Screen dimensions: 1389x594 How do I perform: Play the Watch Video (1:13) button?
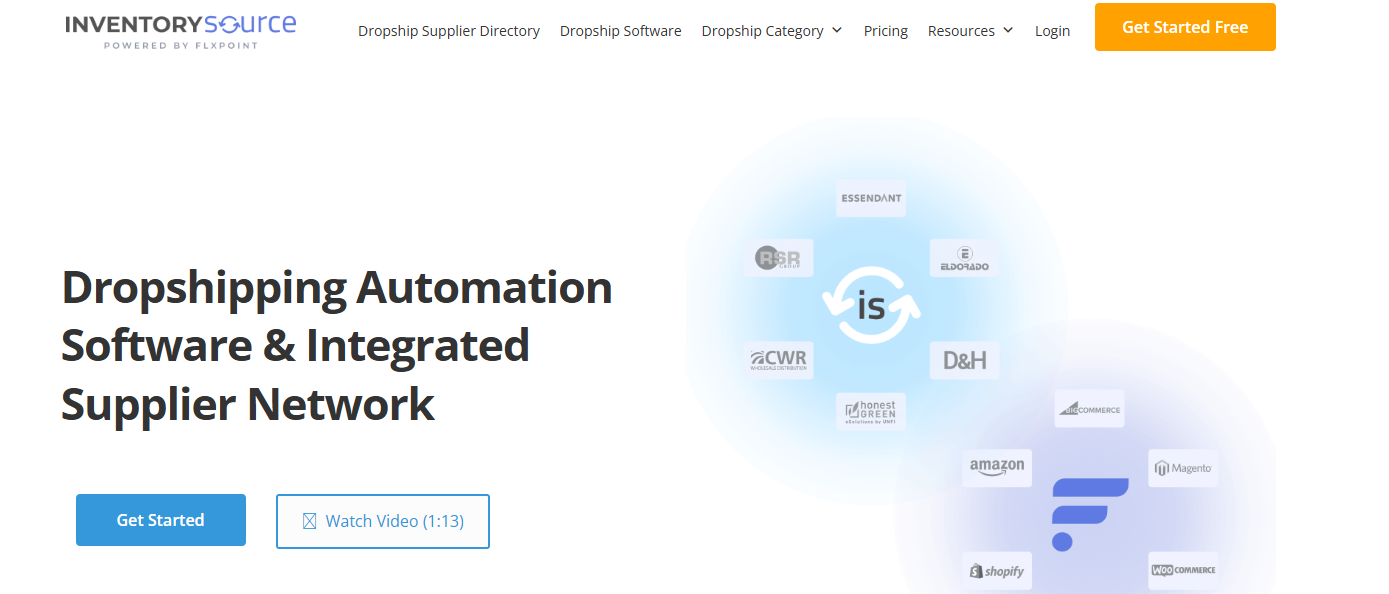click(x=383, y=521)
